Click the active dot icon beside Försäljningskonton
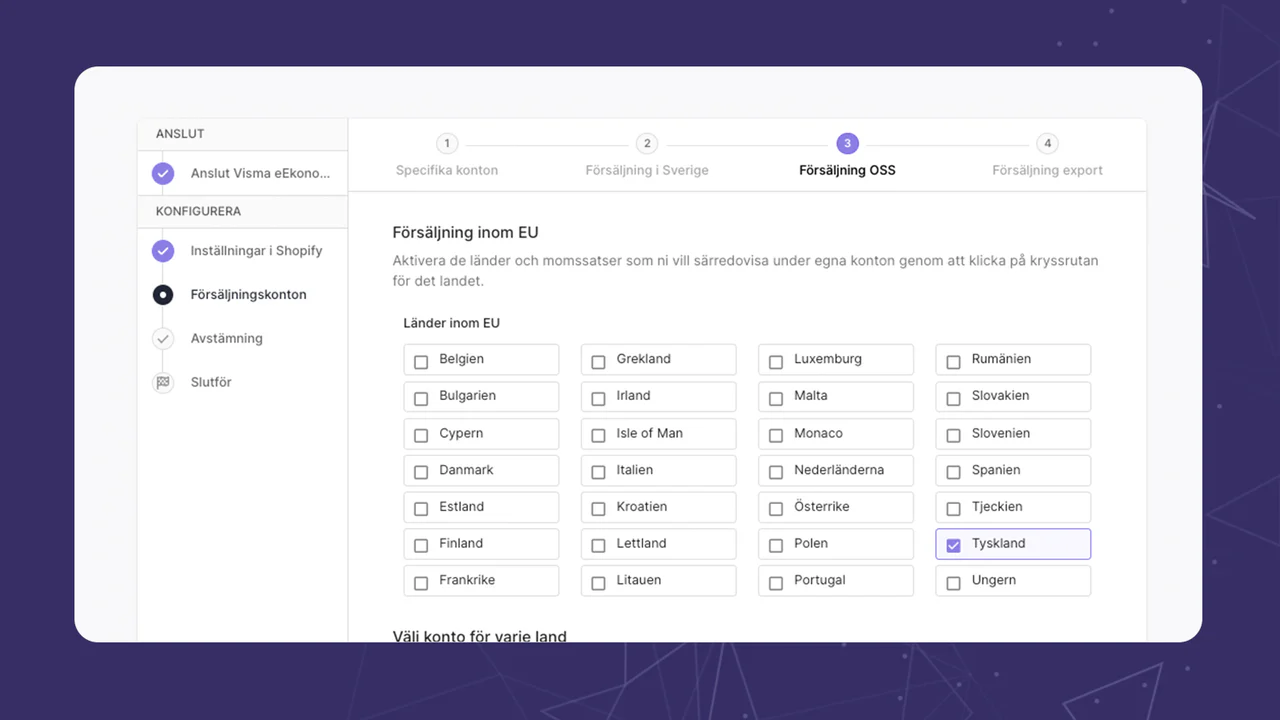The width and height of the screenshot is (1280, 720). tap(163, 295)
